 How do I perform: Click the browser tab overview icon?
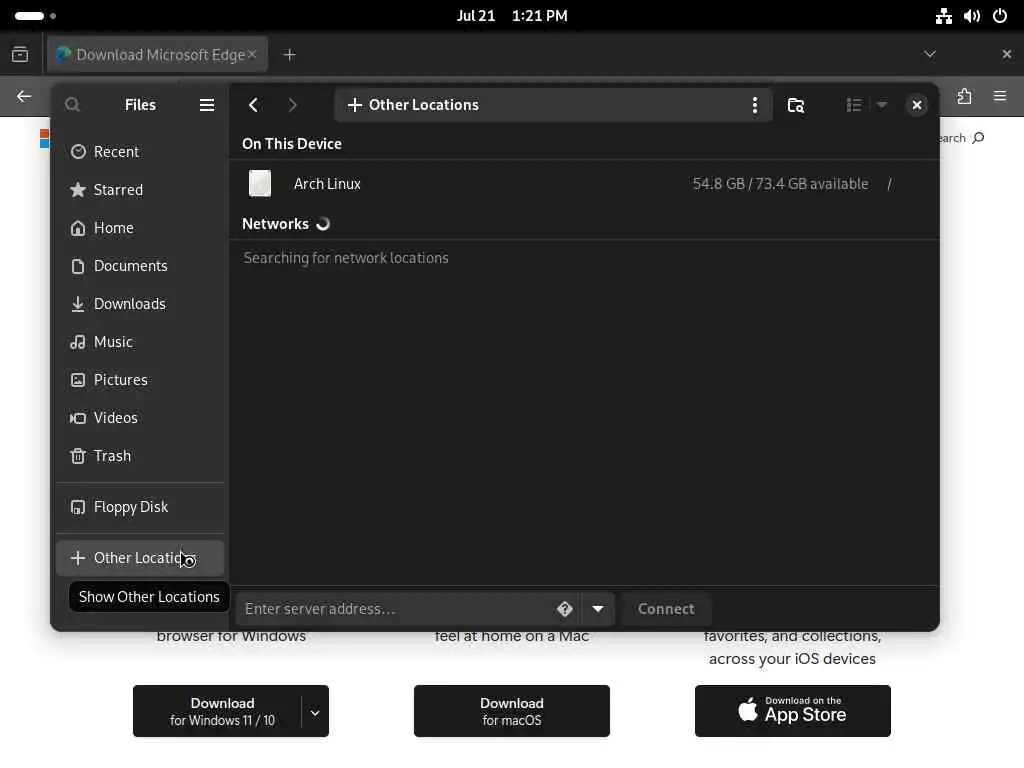pos(20,54)
